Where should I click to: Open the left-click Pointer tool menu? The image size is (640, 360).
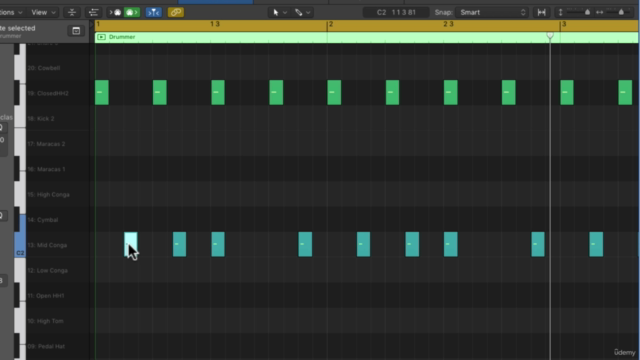[x=280, y=12]
